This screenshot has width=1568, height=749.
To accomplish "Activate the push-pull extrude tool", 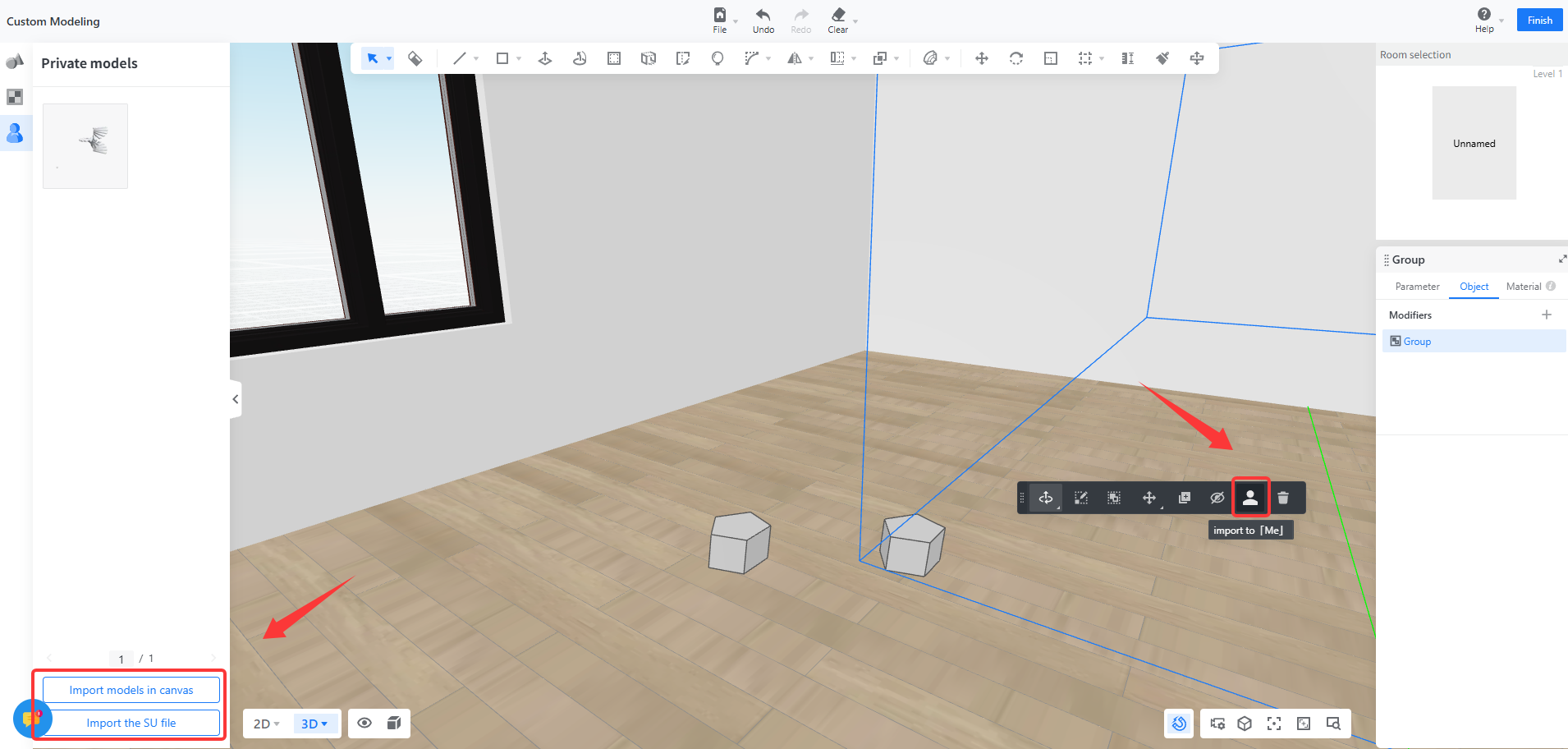I will click(x=545, y=58).
